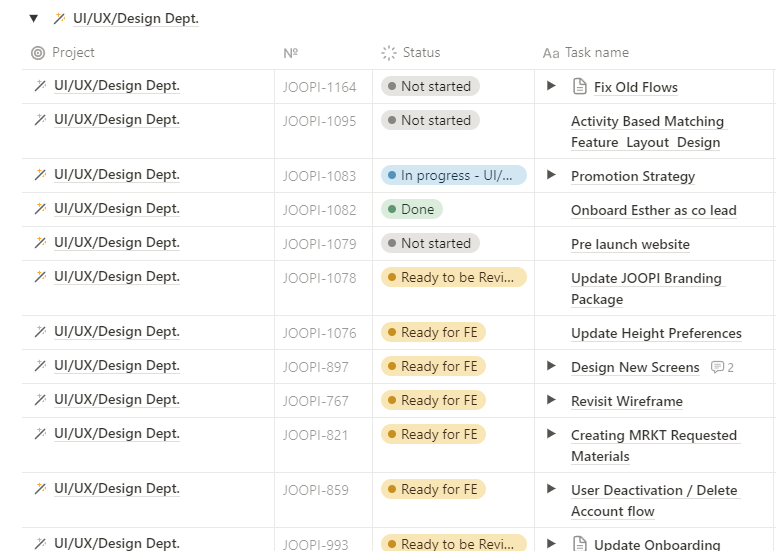This screenshot has width=776, height=551.
Task: Expand the Revisit Wireframe sub-items
Action: [551, 400]
